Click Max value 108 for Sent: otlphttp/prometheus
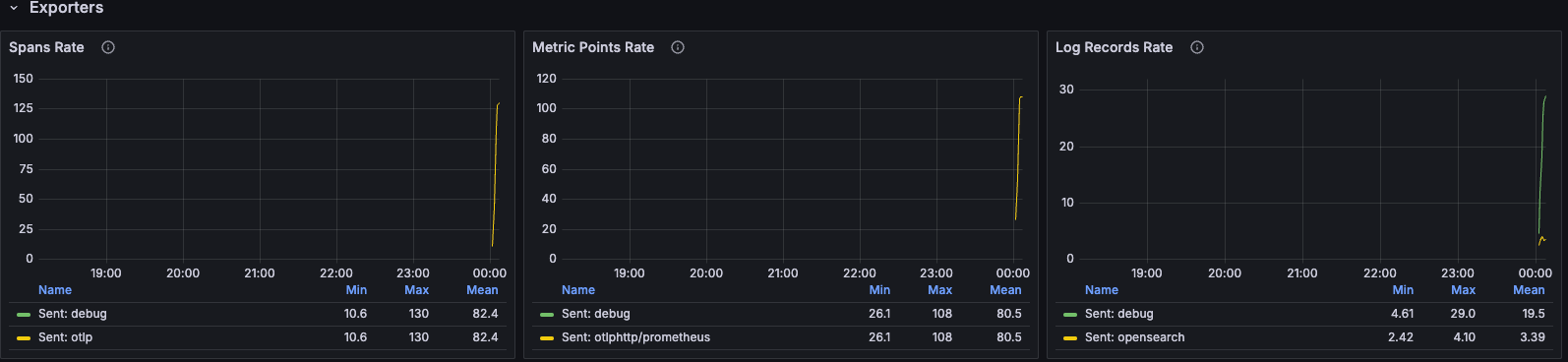This screenshot has width=1568, height=362. pyautogui.click(x=942, y=337)
